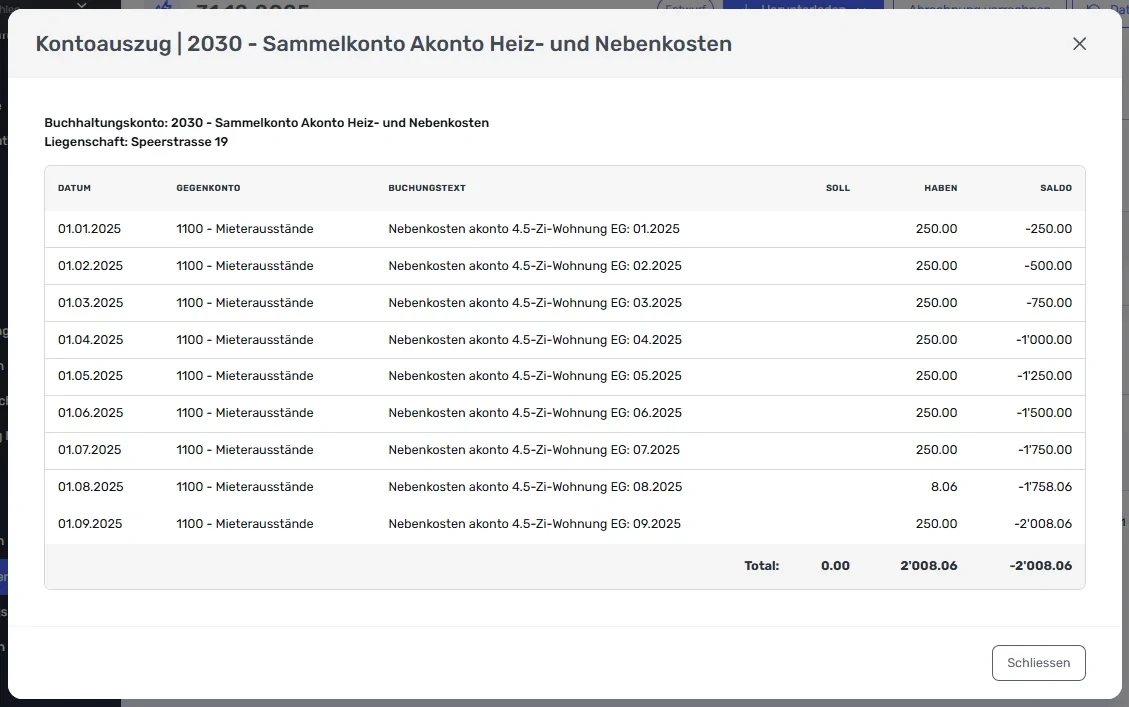Select the DATUM column header
Image resolution: width=1129 pixels, height=707 pixels.
(74, 188)
